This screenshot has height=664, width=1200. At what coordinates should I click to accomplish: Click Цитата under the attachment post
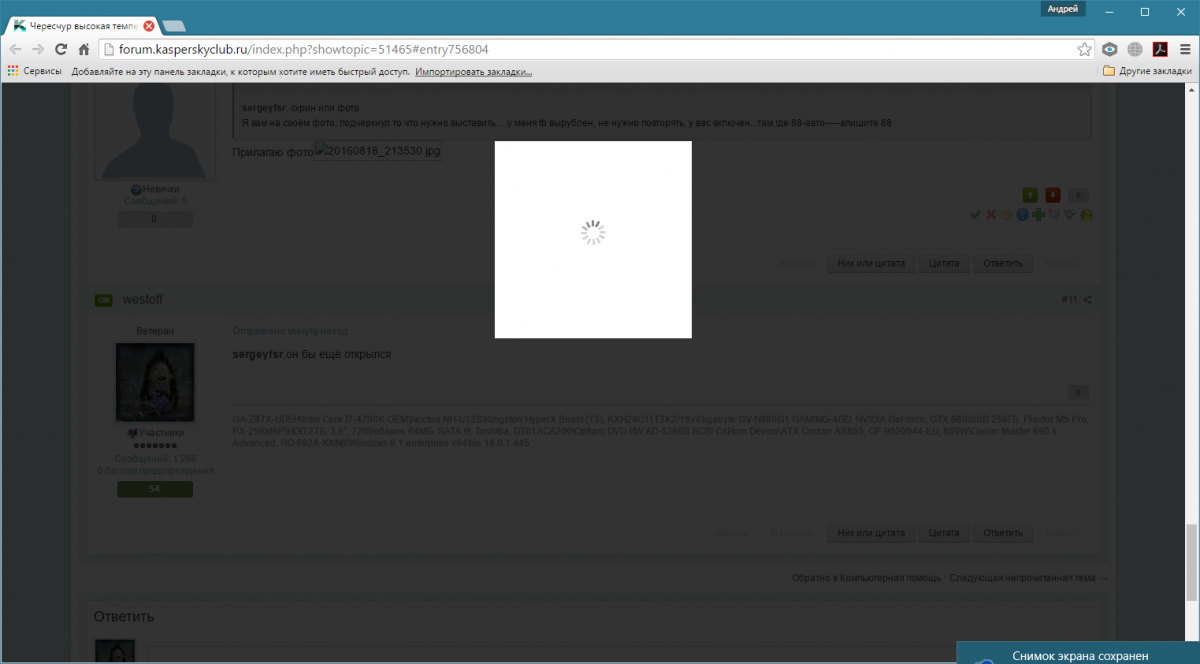pos(944,264)
